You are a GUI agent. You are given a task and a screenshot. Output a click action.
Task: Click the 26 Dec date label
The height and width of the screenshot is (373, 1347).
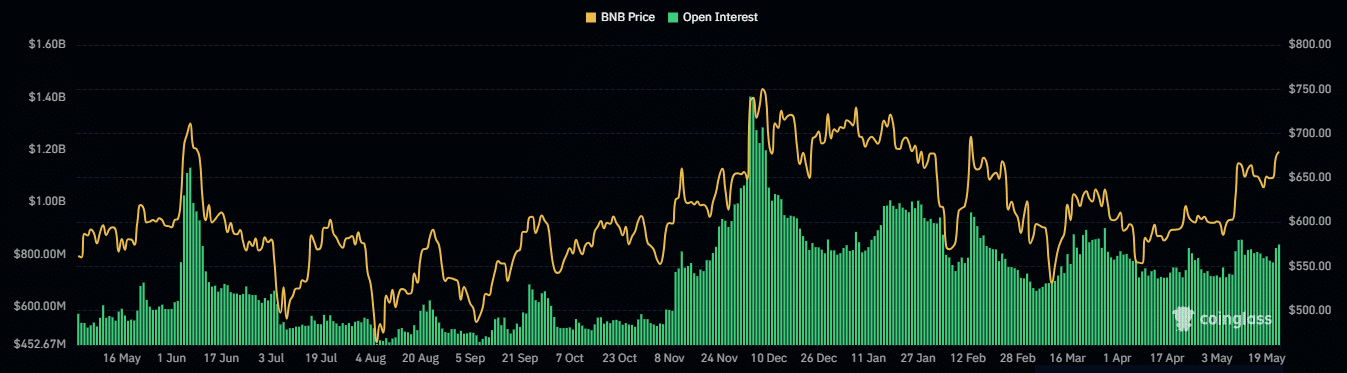[x=819, y=357]
